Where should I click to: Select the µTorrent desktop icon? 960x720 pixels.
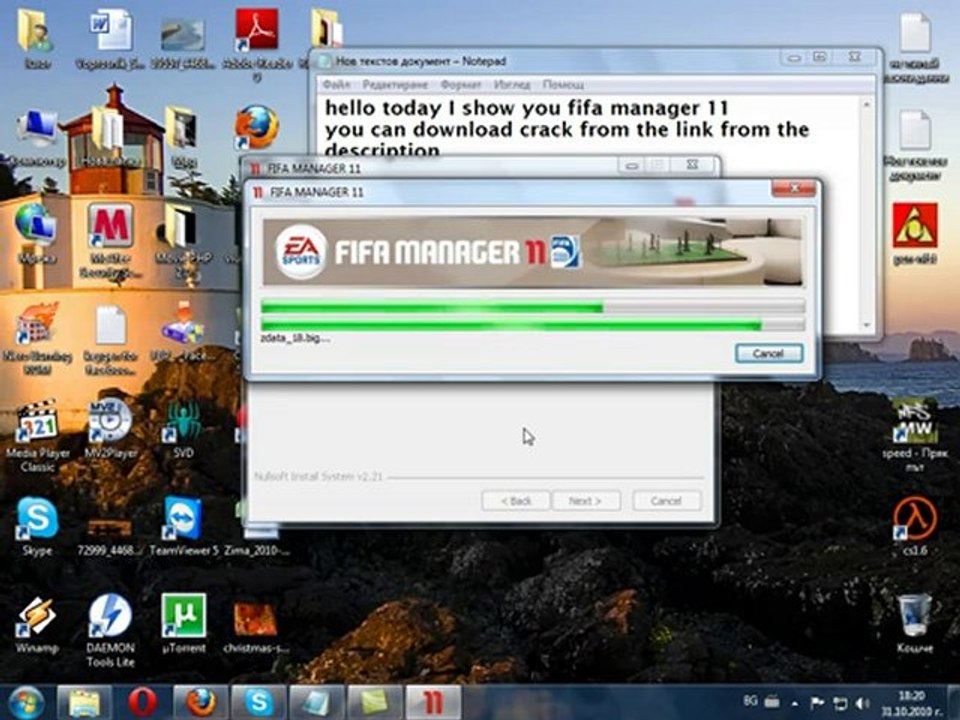[184, 623]
